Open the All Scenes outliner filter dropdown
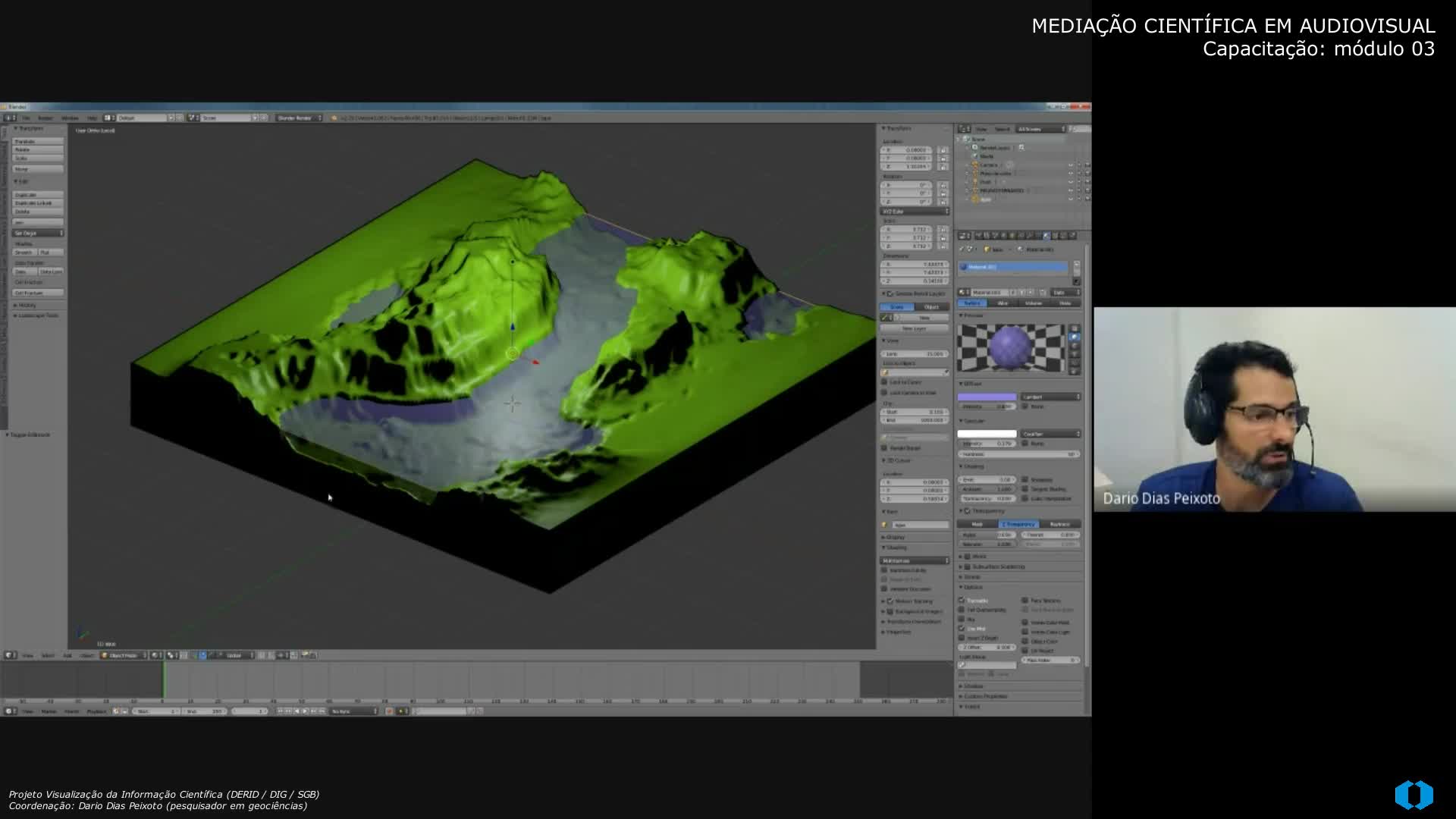 click(1041, 129)
